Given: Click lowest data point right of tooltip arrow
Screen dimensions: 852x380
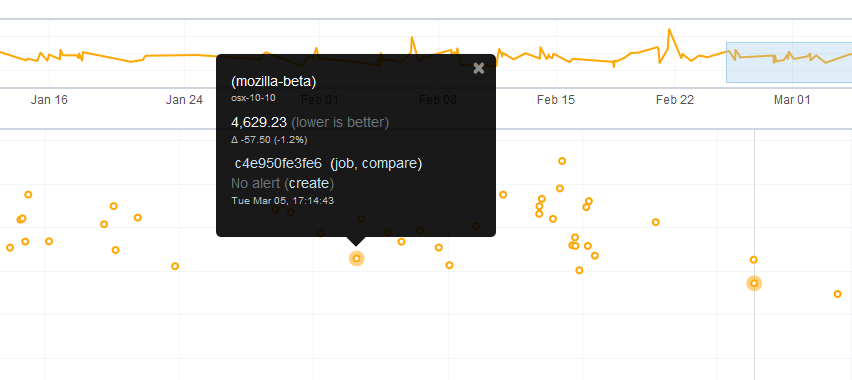Looking at the screenshot, I should click(x=449, y=265).
